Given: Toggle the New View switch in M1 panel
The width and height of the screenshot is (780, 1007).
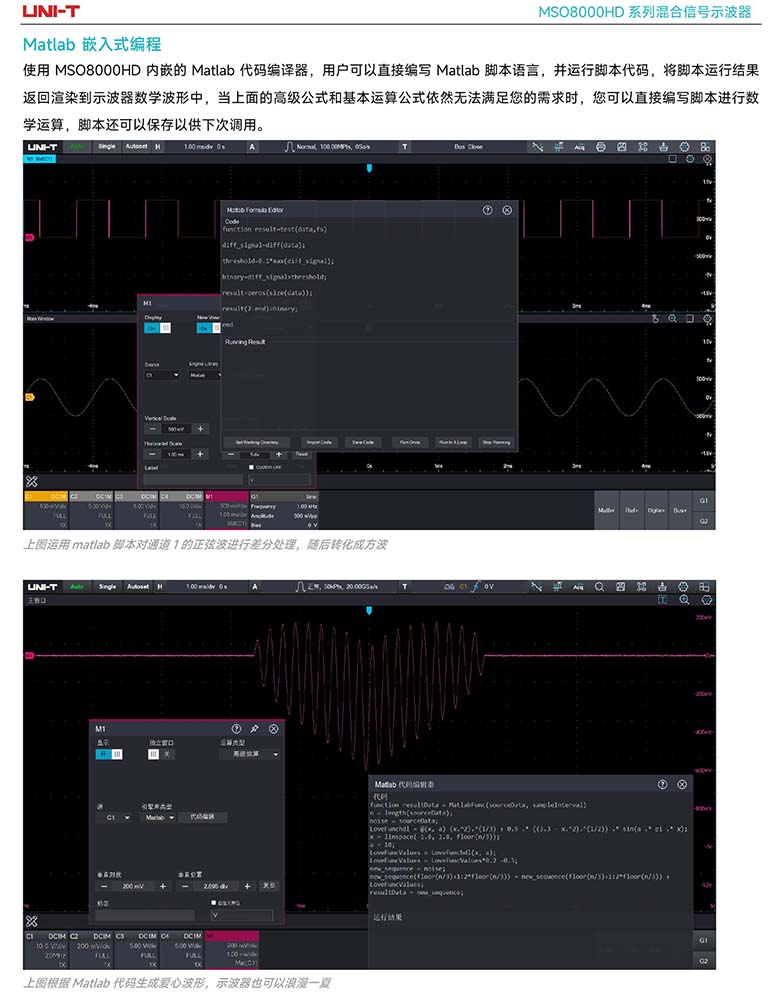Looking at the screenshot, I should pos(210,327).
